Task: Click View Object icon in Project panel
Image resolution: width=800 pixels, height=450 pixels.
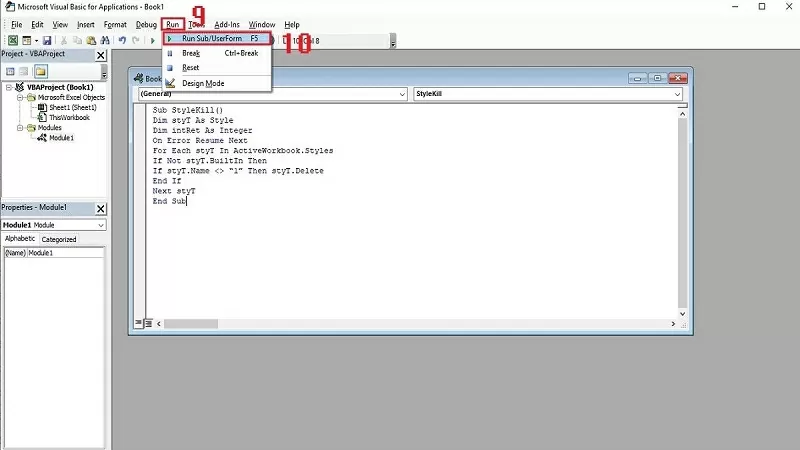Action: [23, 71]
